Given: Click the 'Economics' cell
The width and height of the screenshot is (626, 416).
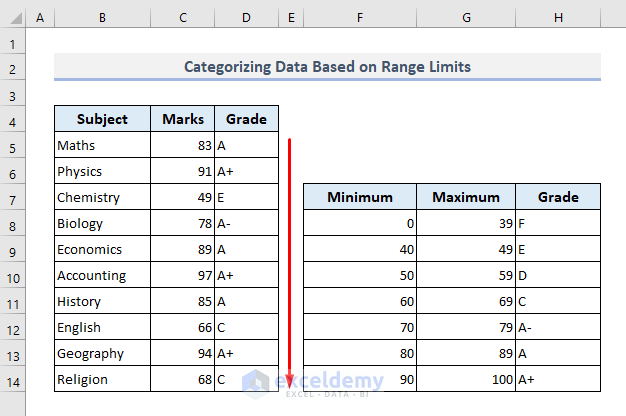Looking at the screenshot, I should click(x=102, y=249).
